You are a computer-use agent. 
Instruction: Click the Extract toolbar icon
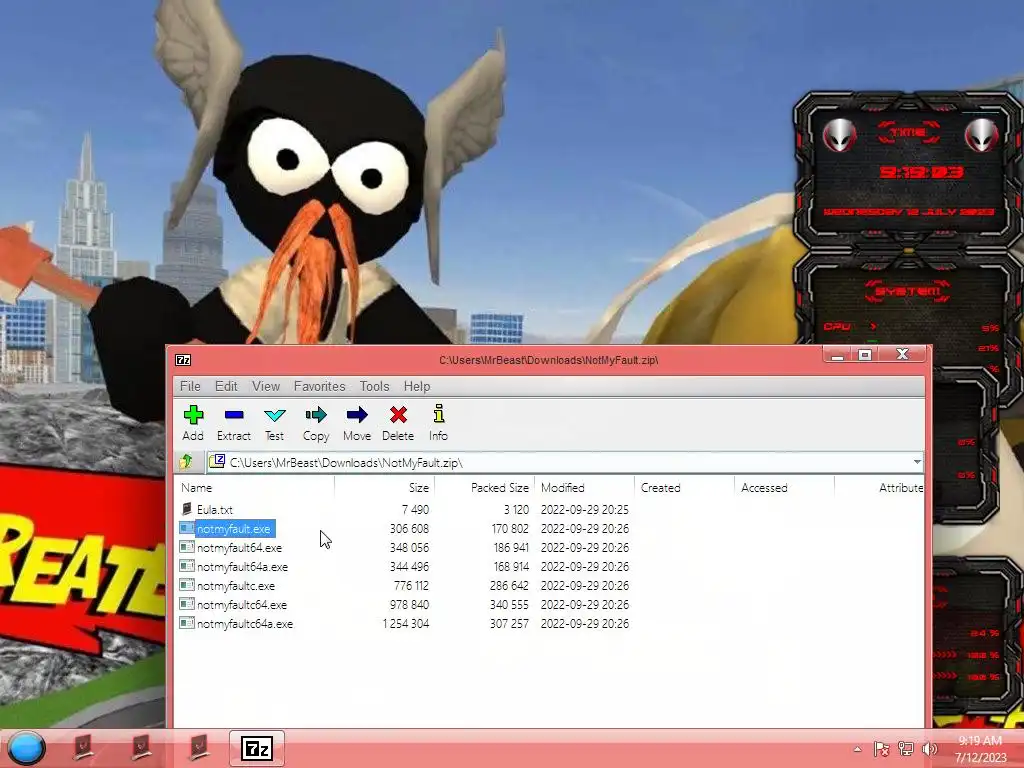pyautogui.click(x=234, y=415)
